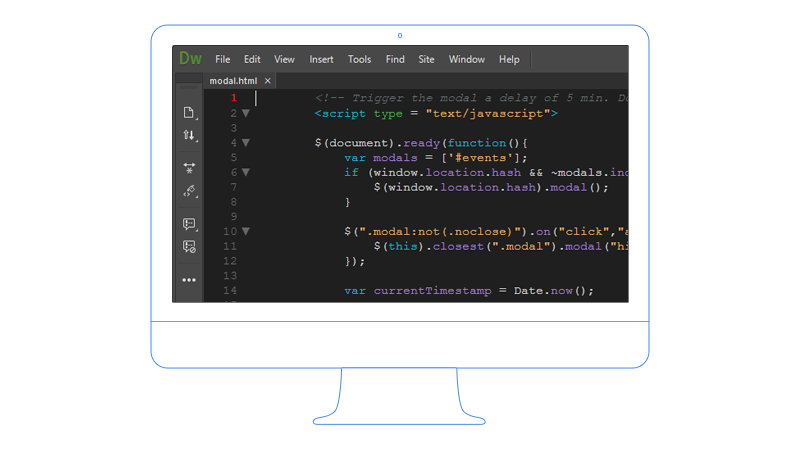
Task: Click the 'script' tag name on line 2
Action: 343,114
